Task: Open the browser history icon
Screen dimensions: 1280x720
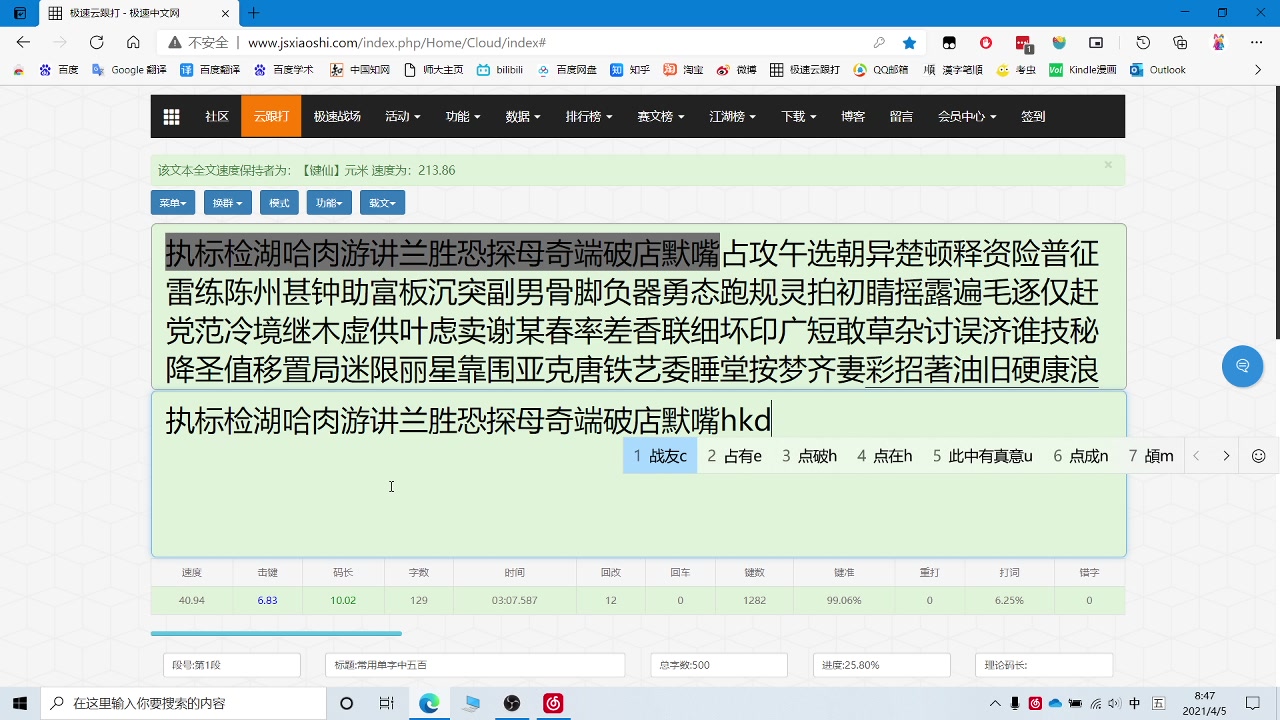Action: tap(1143, 42)
